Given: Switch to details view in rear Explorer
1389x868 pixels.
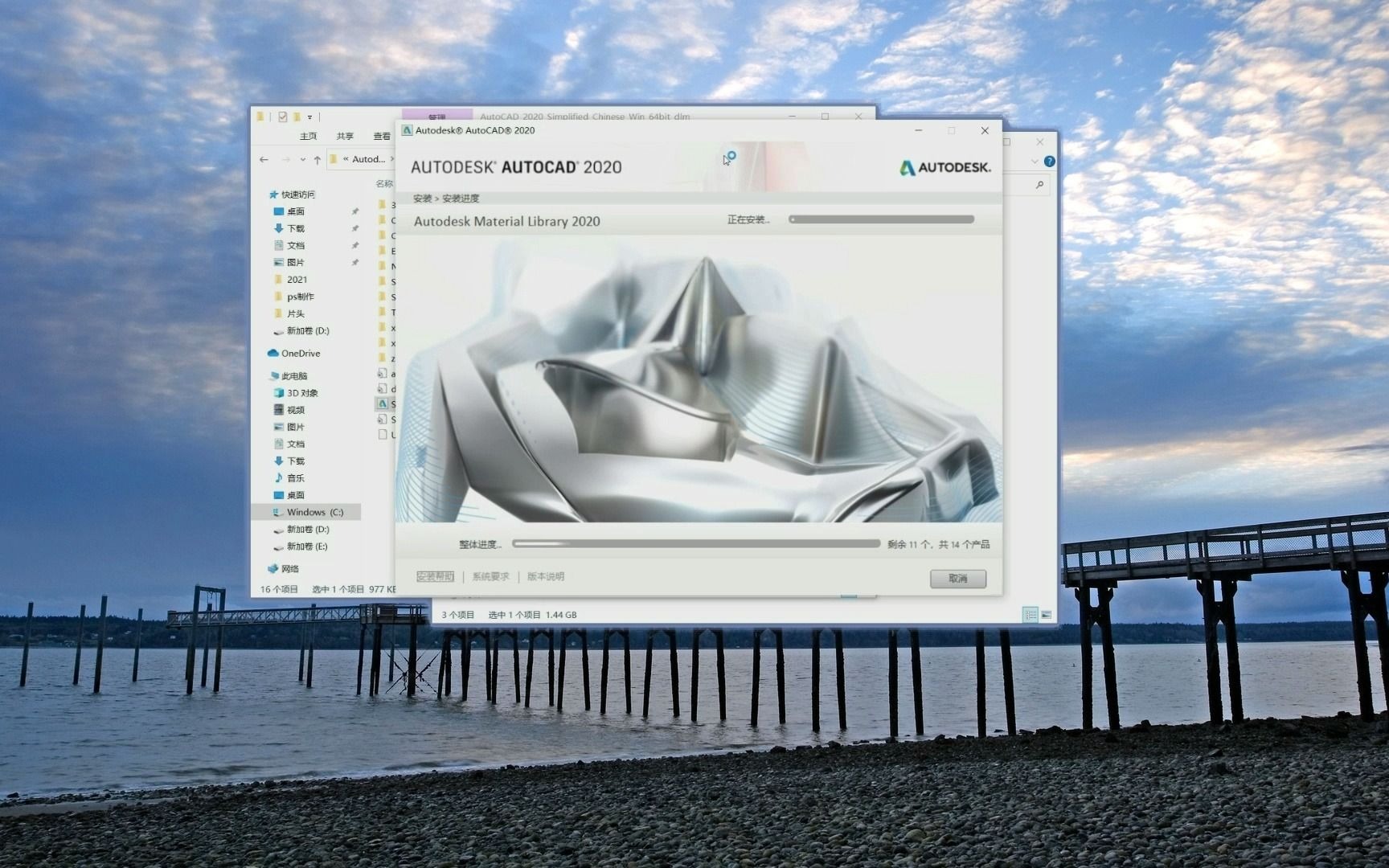Looking at the screenshot, I should click(x=1030, y=615).
